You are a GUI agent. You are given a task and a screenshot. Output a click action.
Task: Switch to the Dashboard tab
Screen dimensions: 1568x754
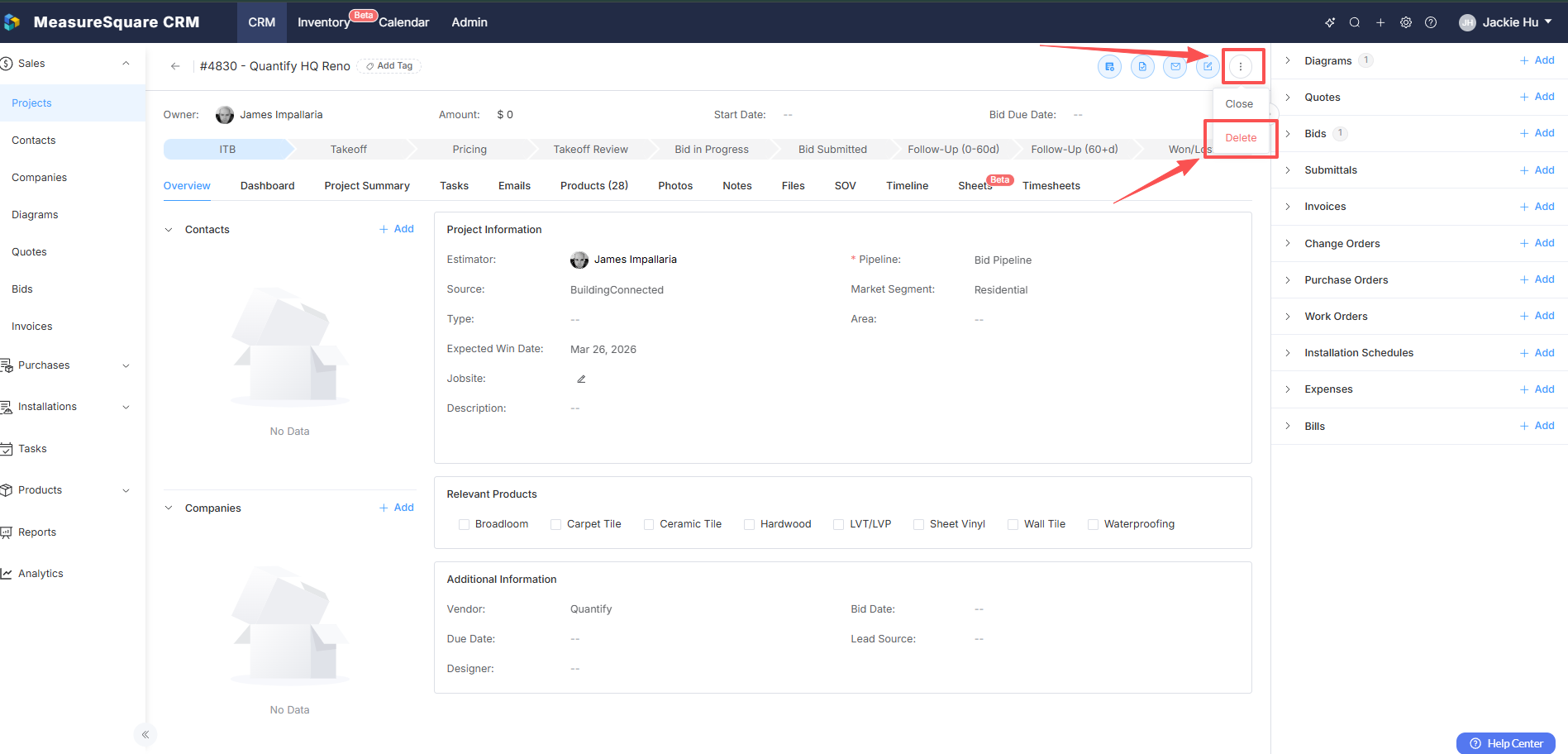tap(267, 186)
